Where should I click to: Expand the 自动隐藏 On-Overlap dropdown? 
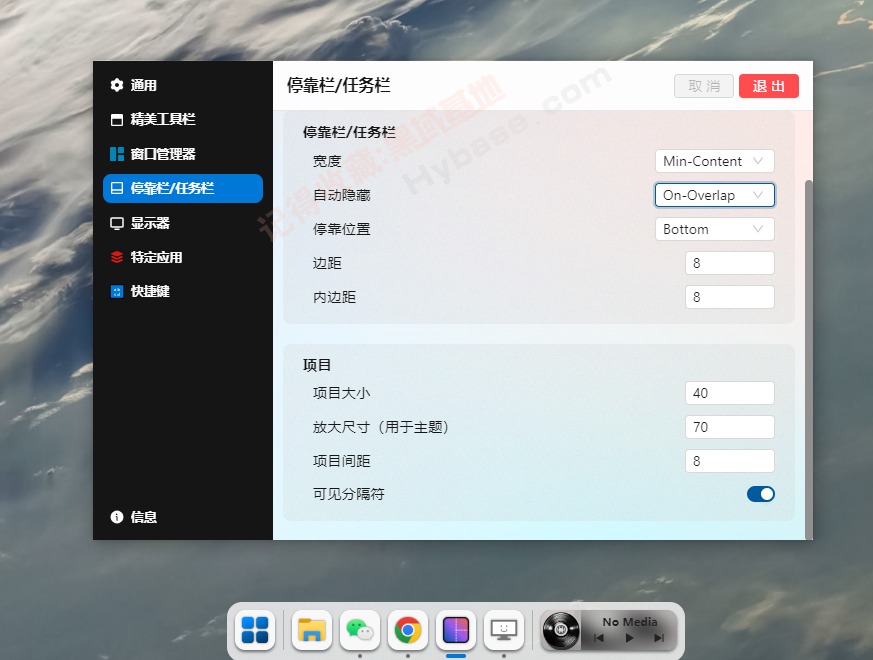714,195
